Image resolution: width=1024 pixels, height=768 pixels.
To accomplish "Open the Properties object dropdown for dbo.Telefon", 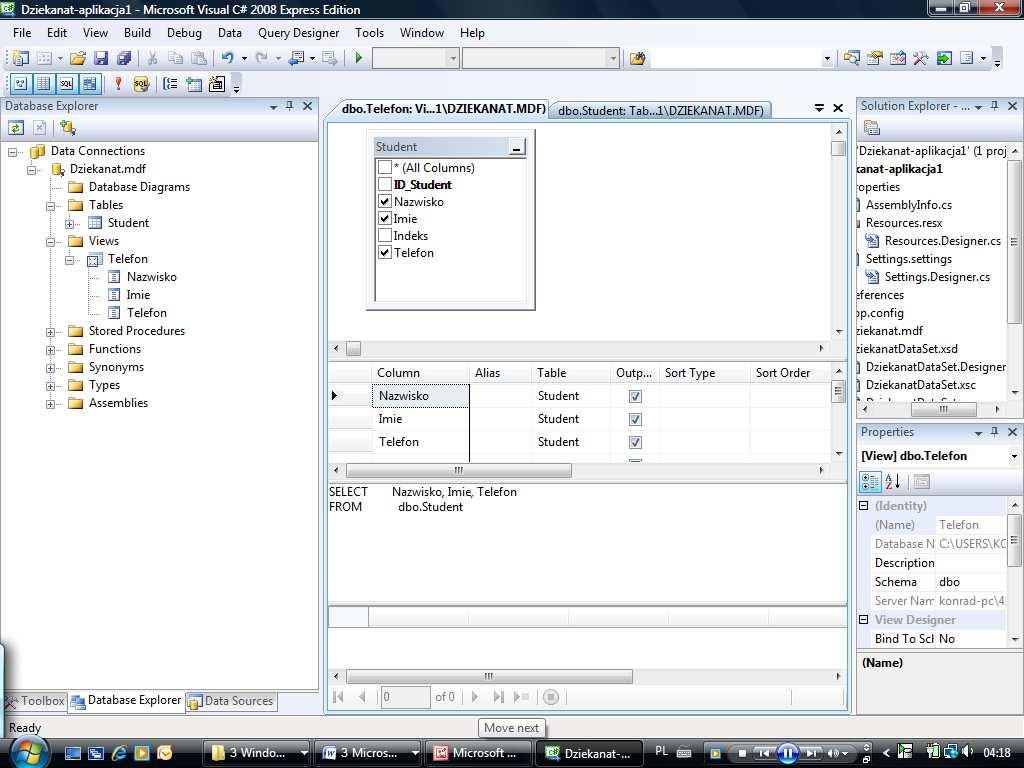I will pos(1014,456).
